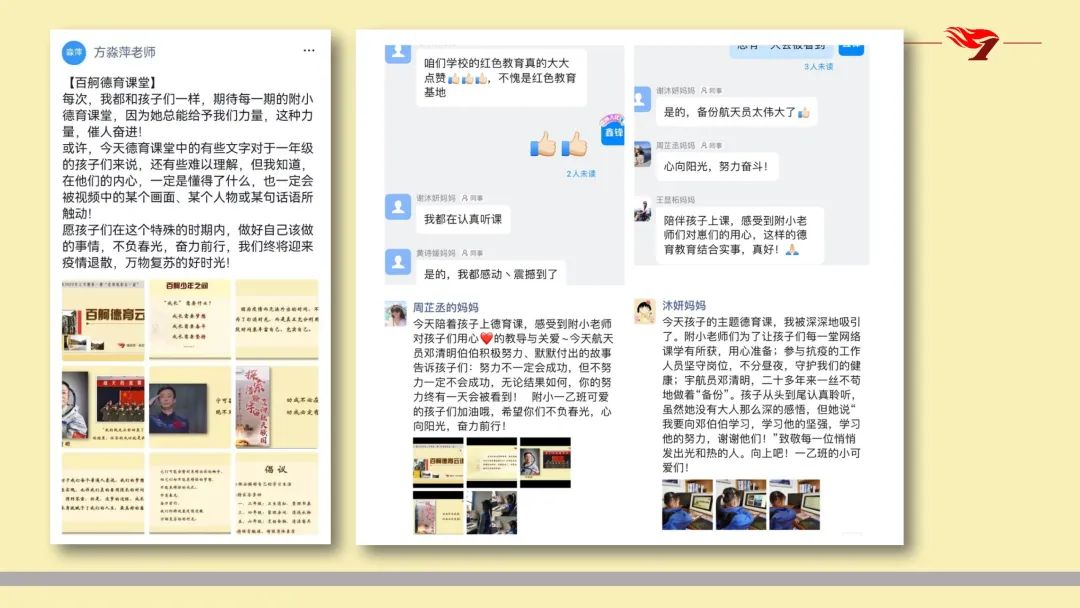Click the 心向阳光，努力奋斗 message bubble
1080x608 pixels.
[x=716, y=167]
